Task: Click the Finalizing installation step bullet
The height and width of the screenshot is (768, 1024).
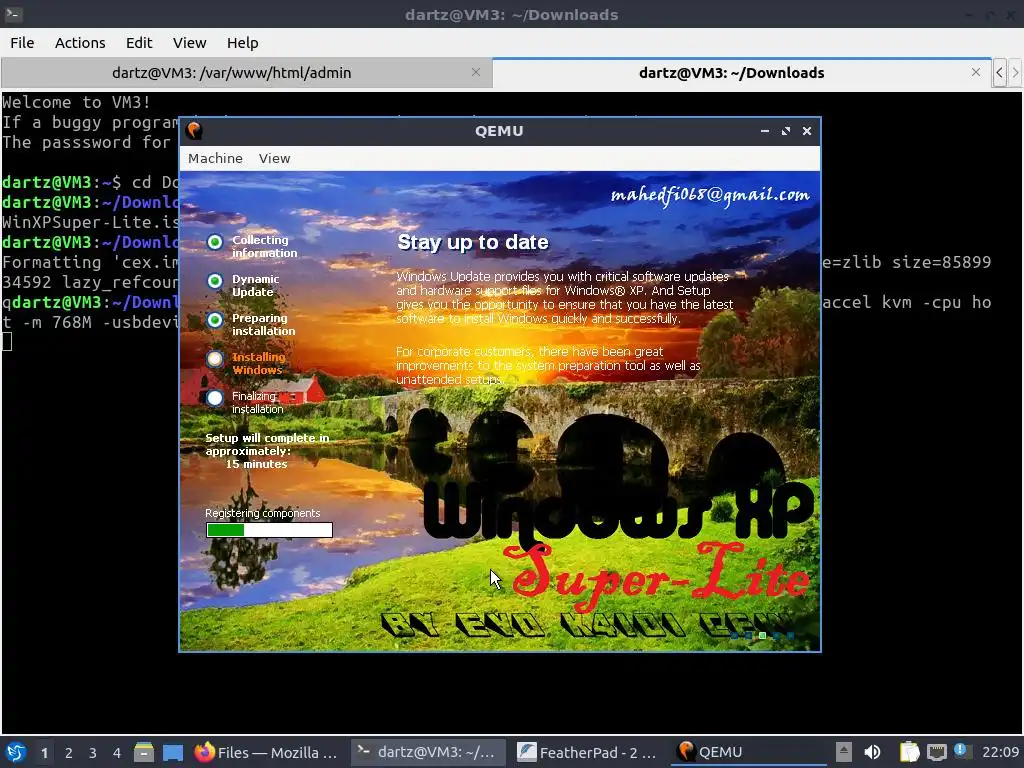Action: click(215, 398)
